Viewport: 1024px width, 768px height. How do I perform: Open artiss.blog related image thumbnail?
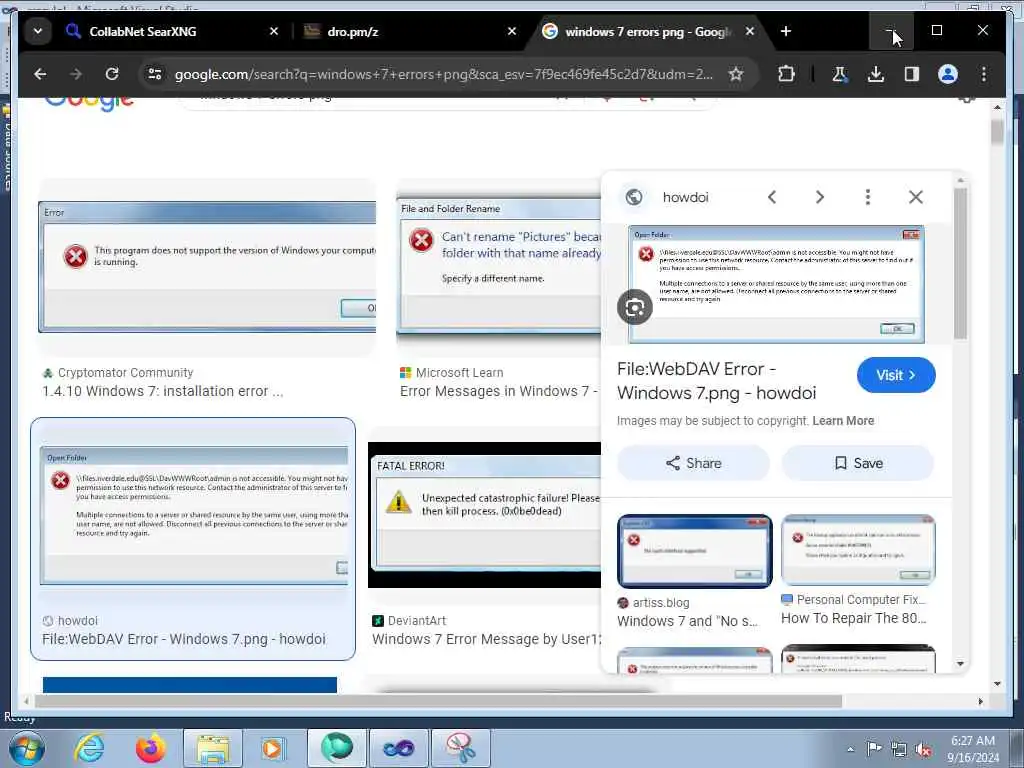click(695, 551)
